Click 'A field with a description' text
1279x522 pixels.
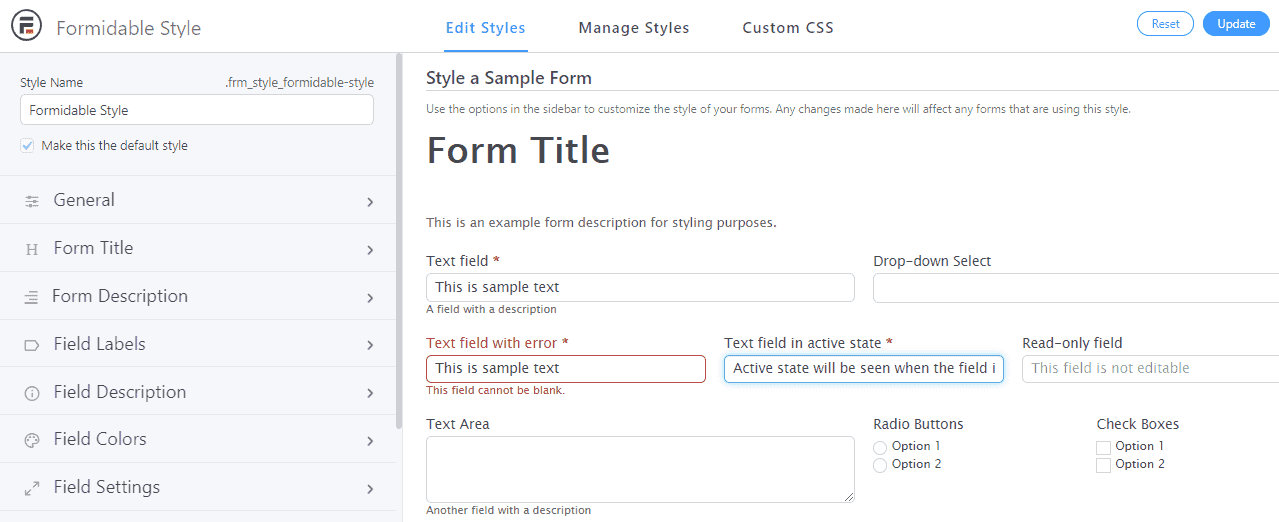tap(491, 310)
